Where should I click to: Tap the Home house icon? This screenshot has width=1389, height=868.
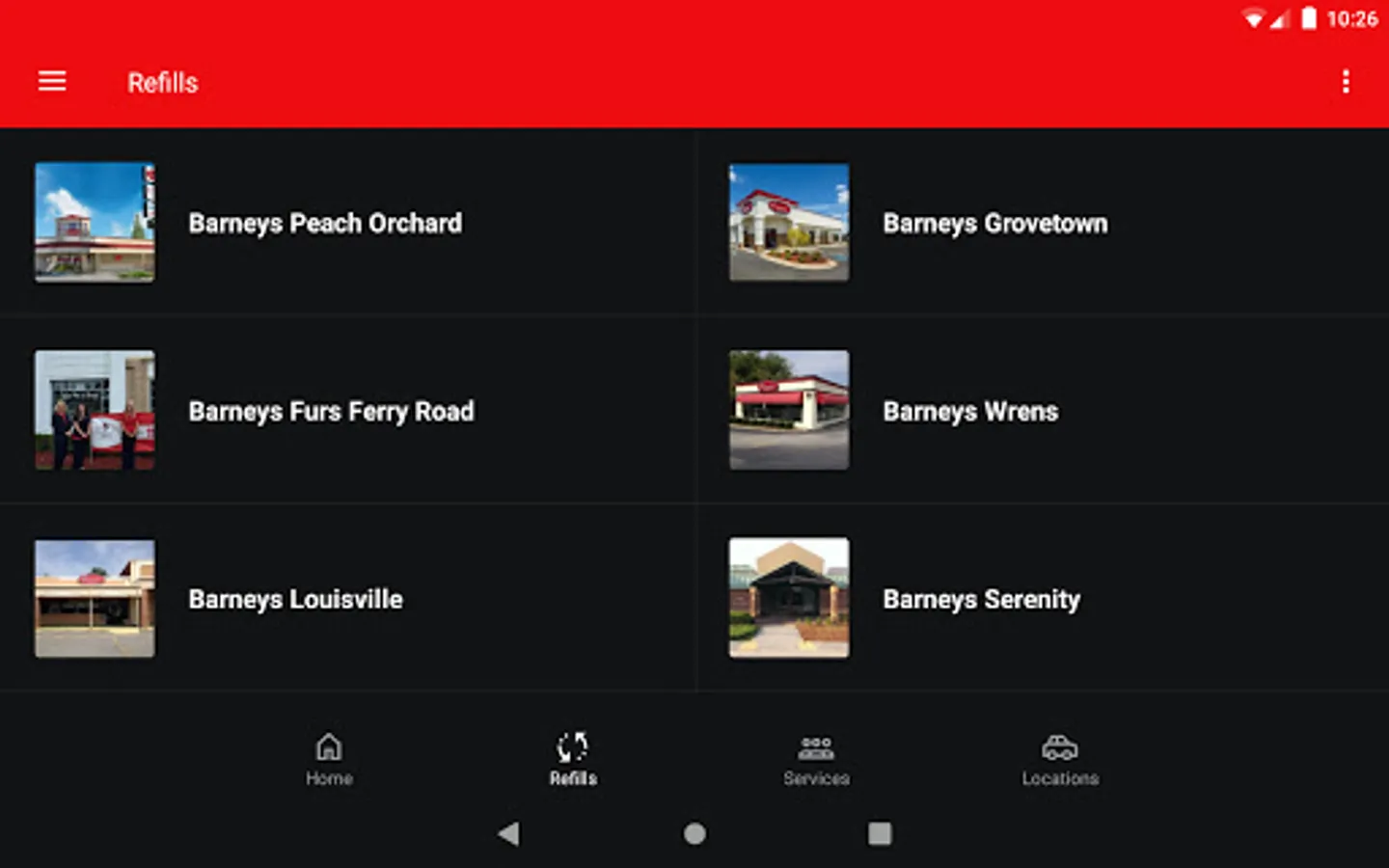(329, 746)
